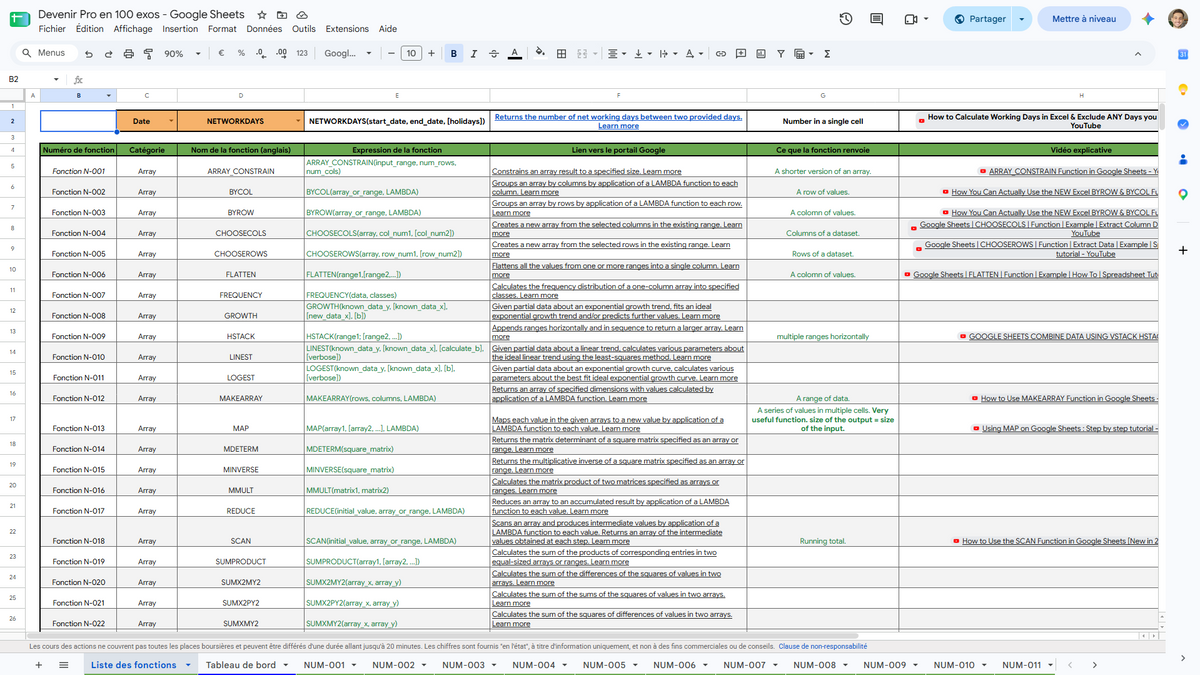Click the print icon
1200x675 pixels.
point(128,54)
